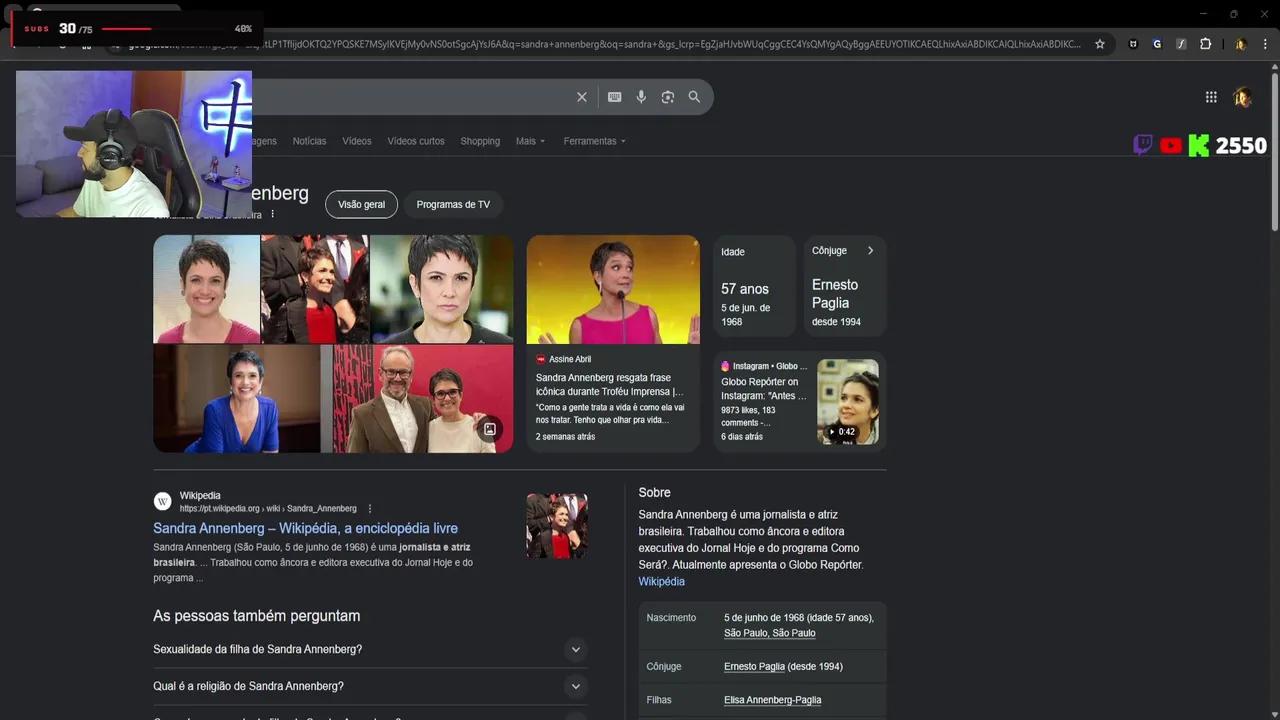This screenshot has height=720, width=1280.
Task: Start a voice search with the microphone
Action: (x=641, y=97)
